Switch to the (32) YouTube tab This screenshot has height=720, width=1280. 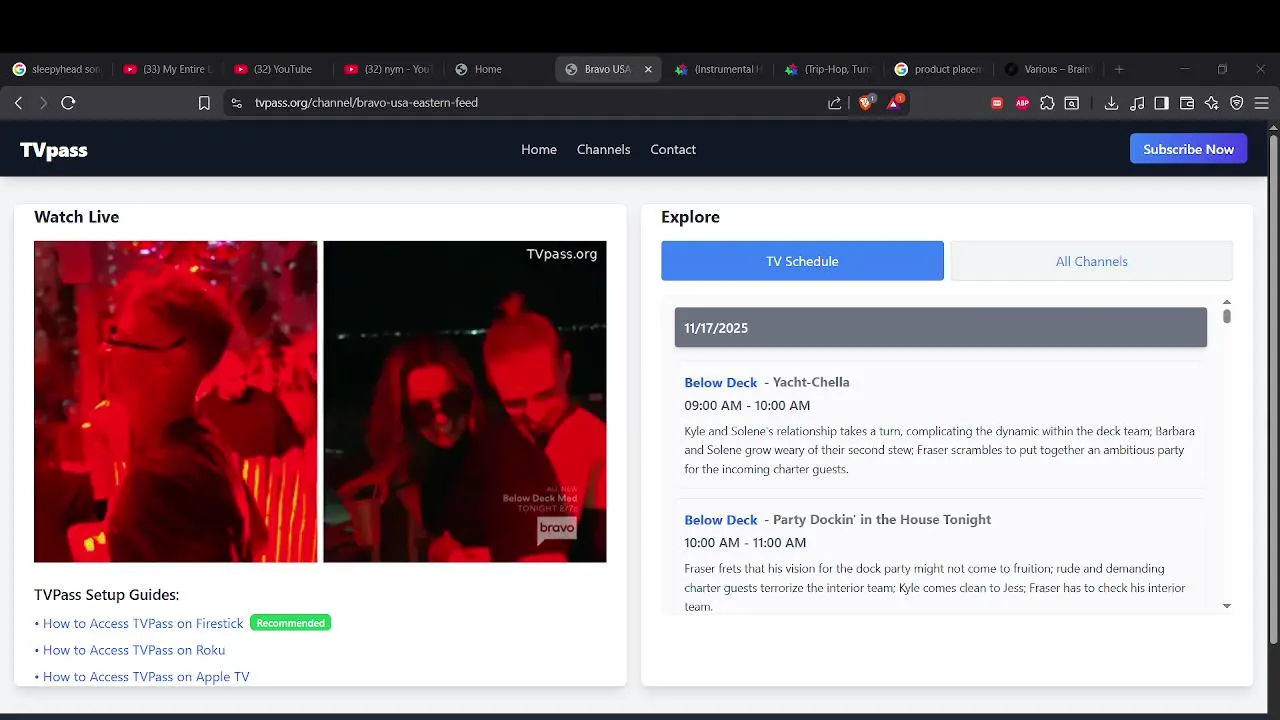tap(278, 69)
